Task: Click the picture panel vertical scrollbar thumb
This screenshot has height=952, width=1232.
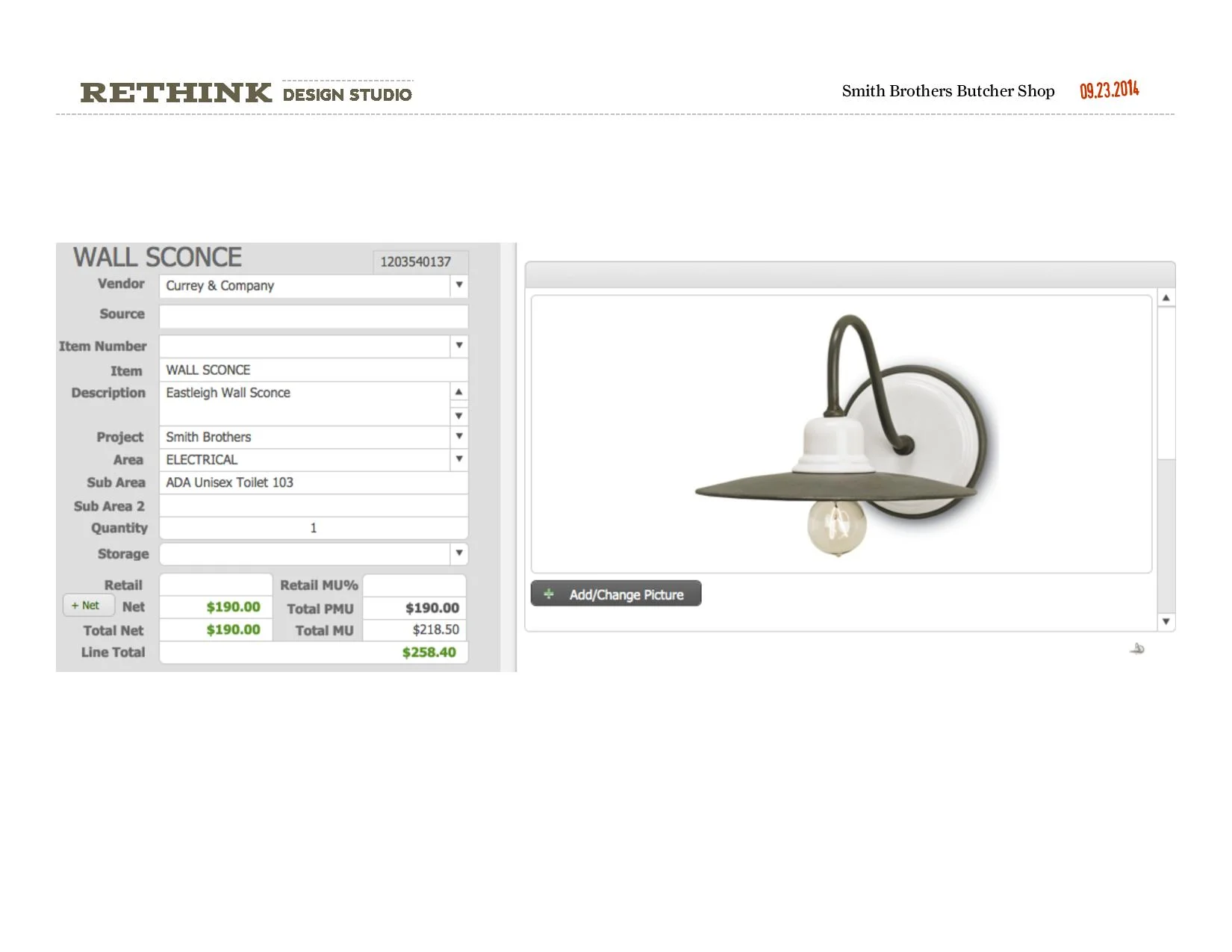Action: pos(1166,383)
